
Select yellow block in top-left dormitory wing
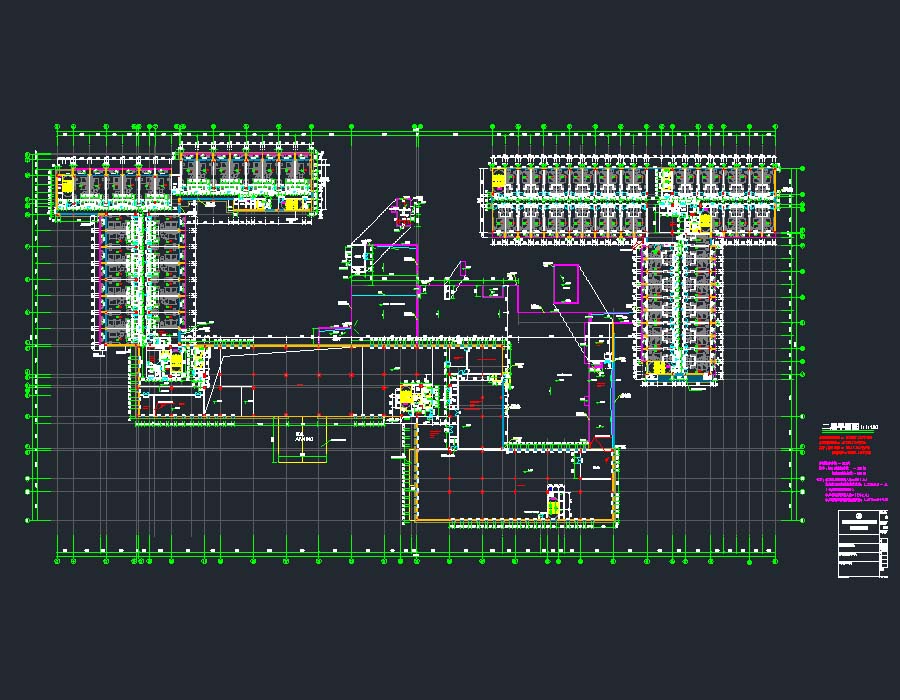click(67, 184)
